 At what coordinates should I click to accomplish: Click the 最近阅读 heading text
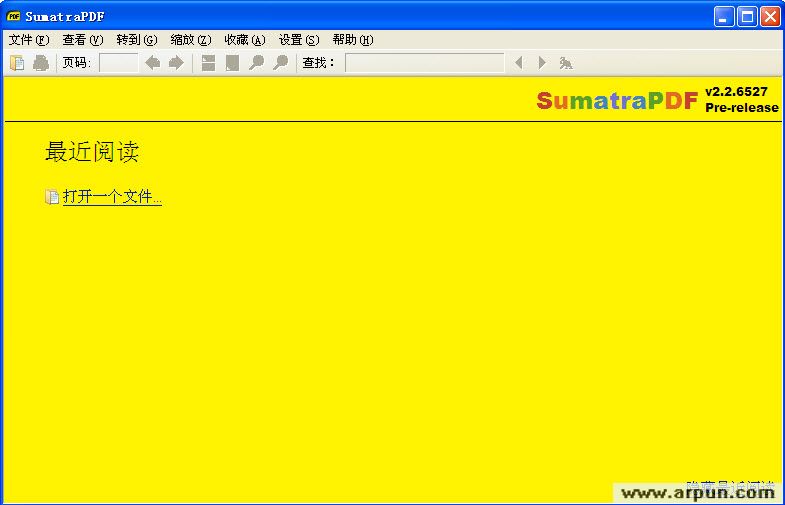92,152
